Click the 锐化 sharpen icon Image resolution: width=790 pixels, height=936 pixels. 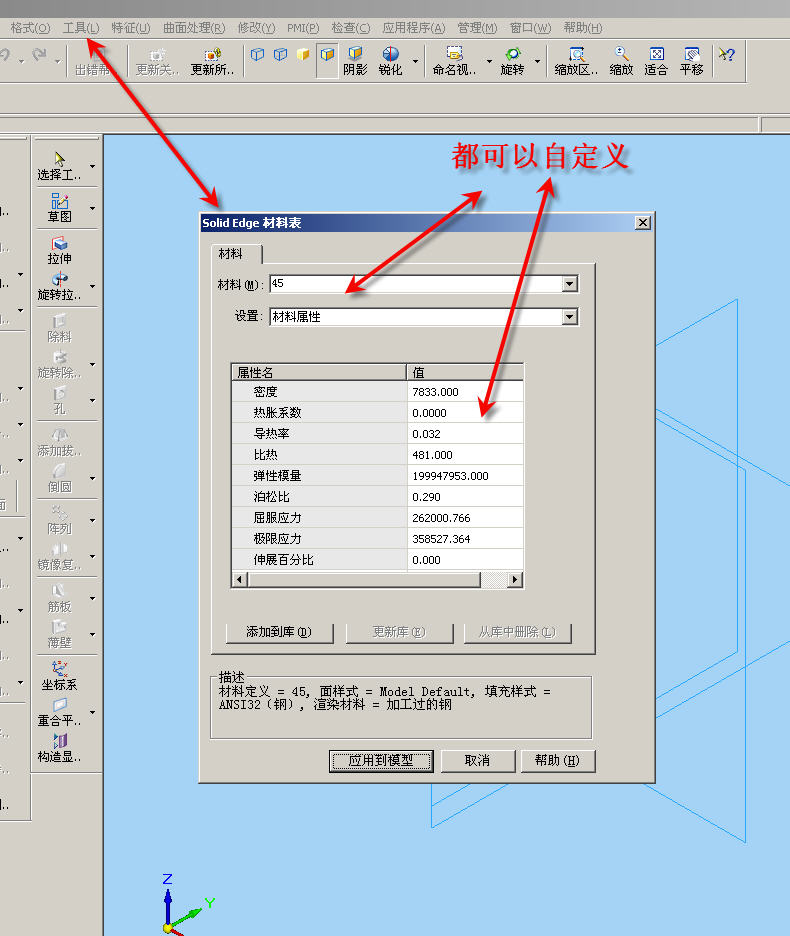pyautogui.click(x=391, y=61)
